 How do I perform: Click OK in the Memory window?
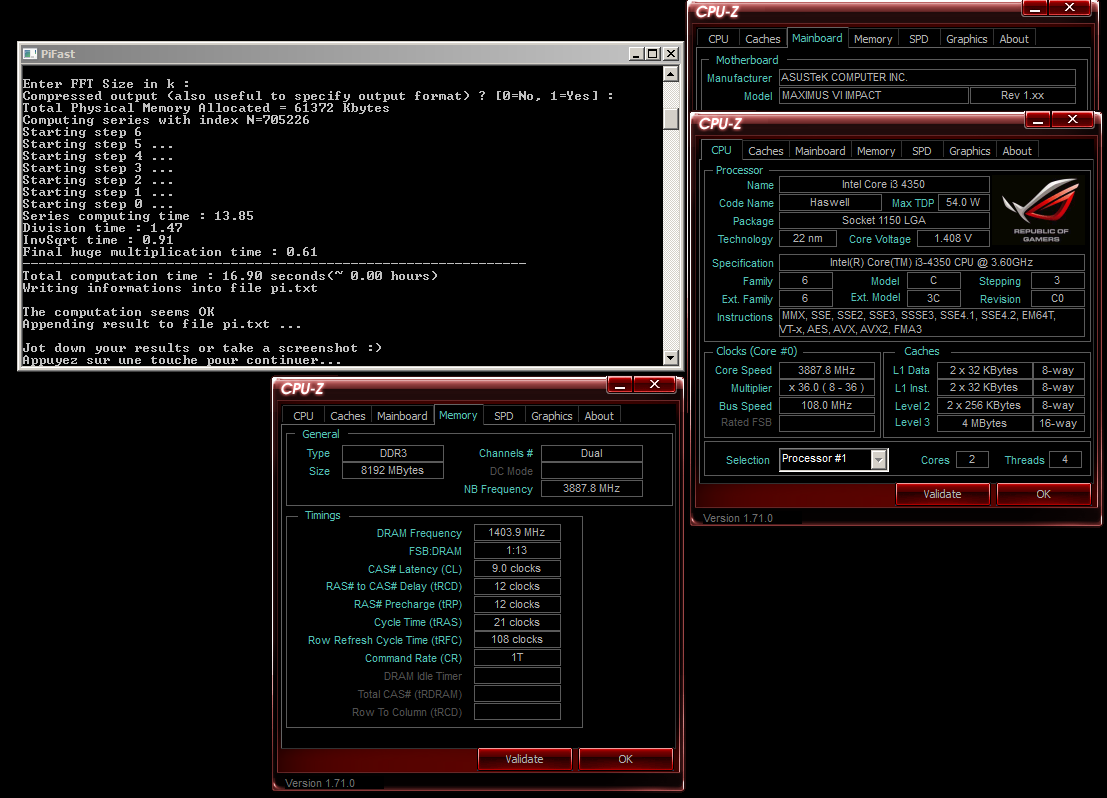click(626, 759)
